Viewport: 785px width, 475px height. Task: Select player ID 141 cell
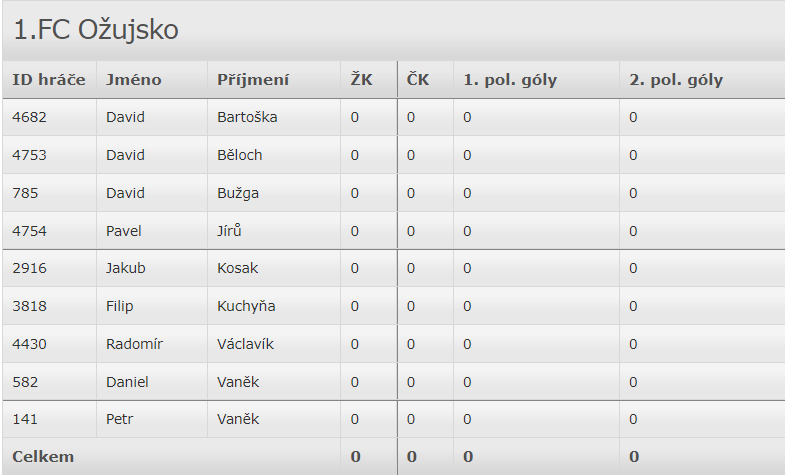coord(25,419)
